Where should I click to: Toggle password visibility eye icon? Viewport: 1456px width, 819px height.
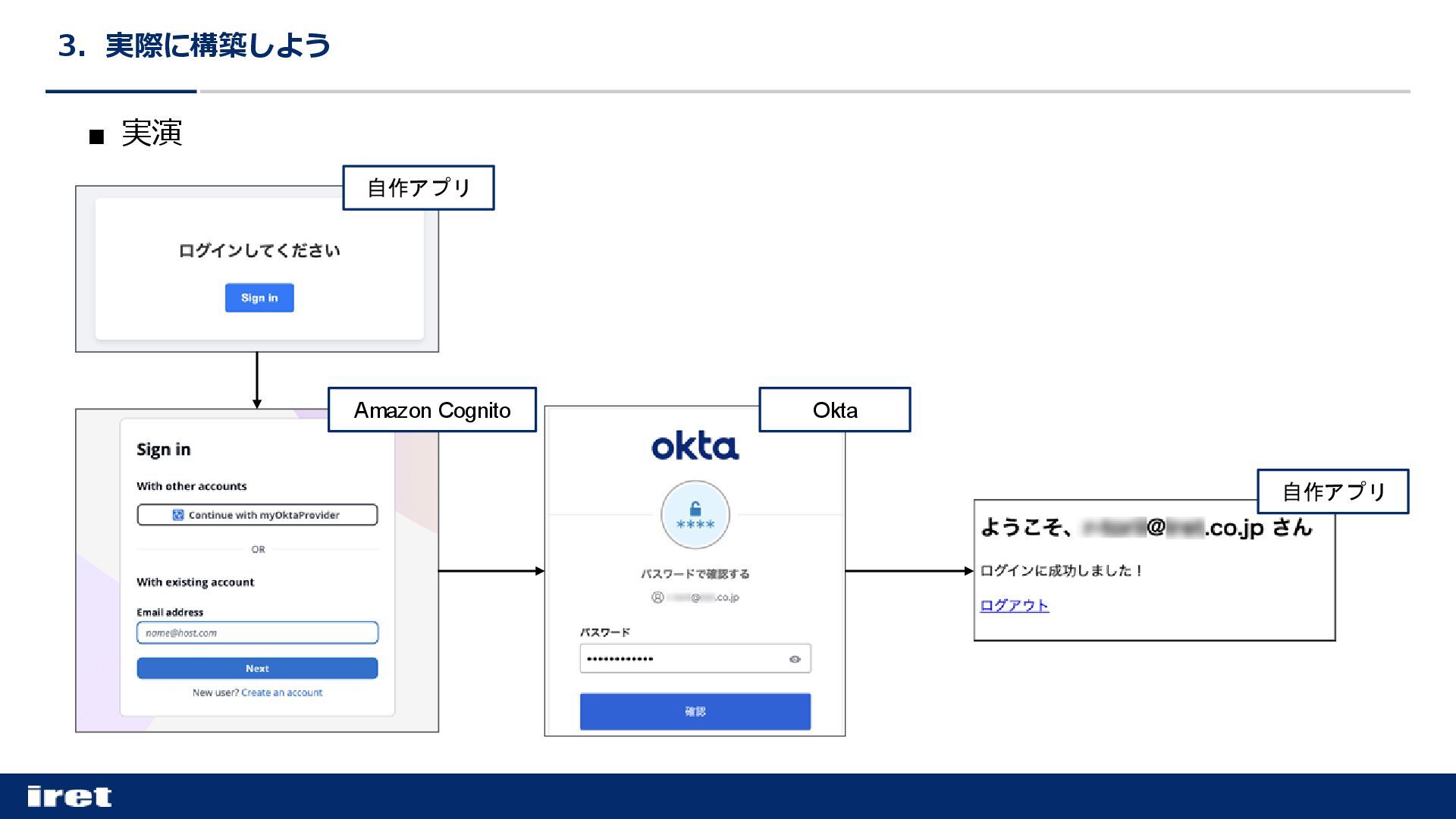pyautogui.click(x=794, y=659)
